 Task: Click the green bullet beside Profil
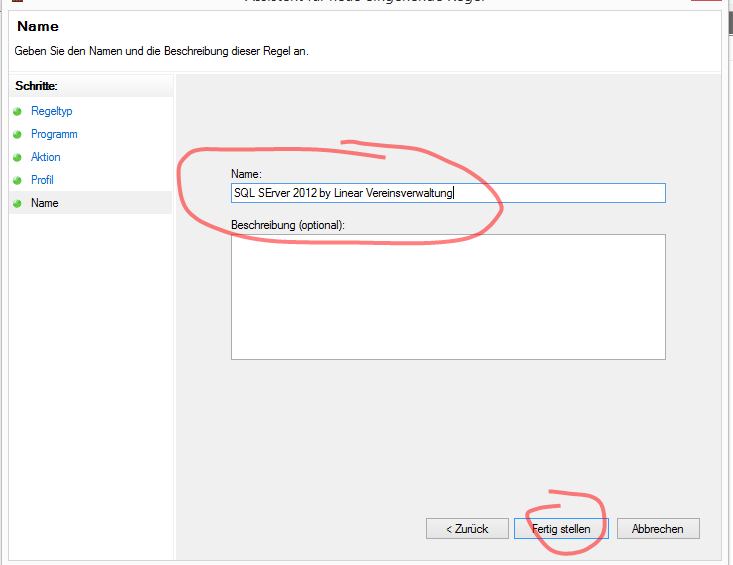17,180
